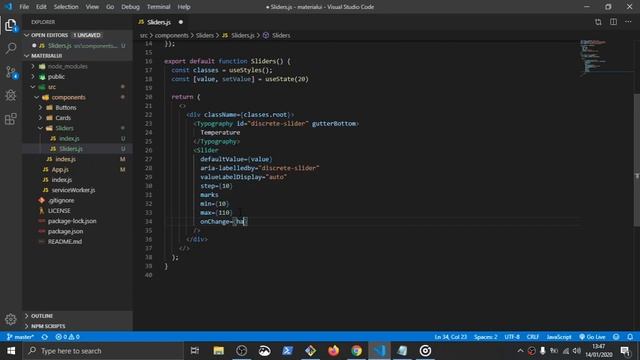This screenshot has height=360, width=640.
Task: Open the Extensions view
Action: pos(11,119)
